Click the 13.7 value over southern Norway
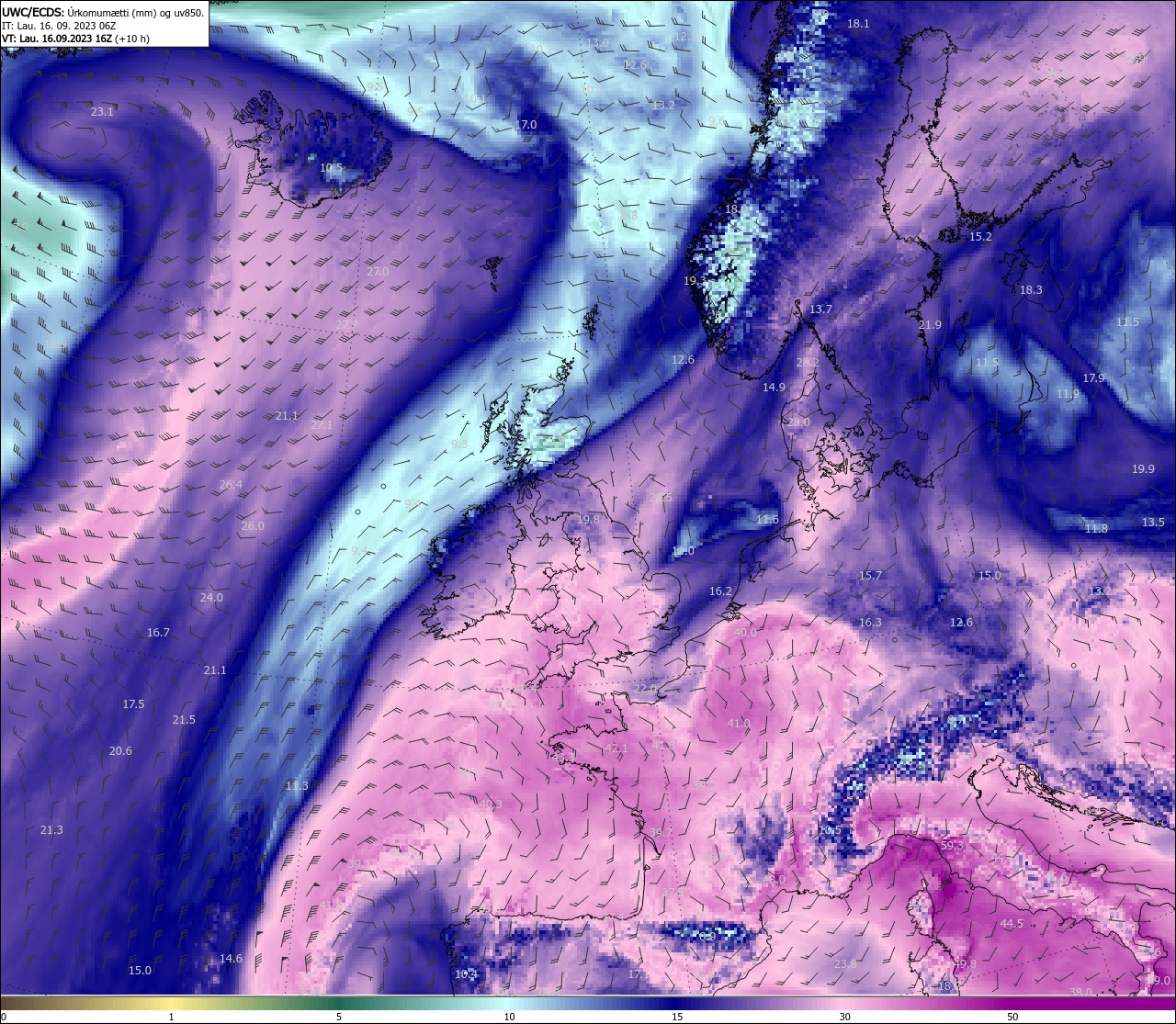Viewport: 1176px width, 1024px height. (x=820, y=309)
